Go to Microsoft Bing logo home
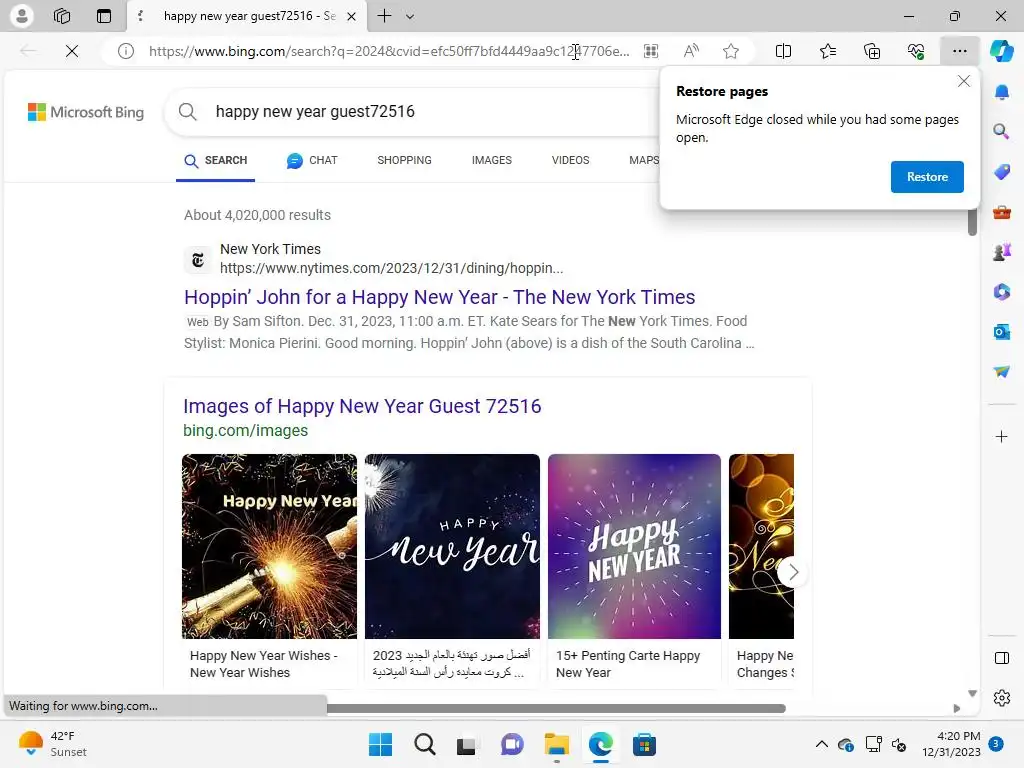The width and height of the screenshot is (1024, 768). [x=86, y=112]
